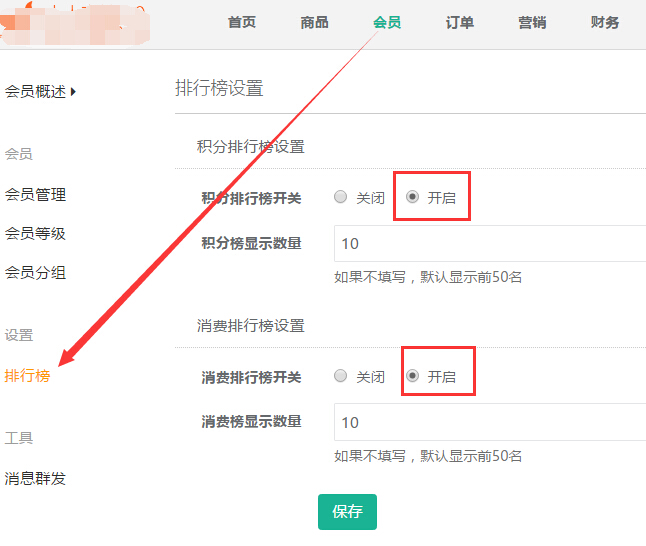646x546 pixels.
Task: Click the 积分榜显示数量 input field
Action: (490, 243)
